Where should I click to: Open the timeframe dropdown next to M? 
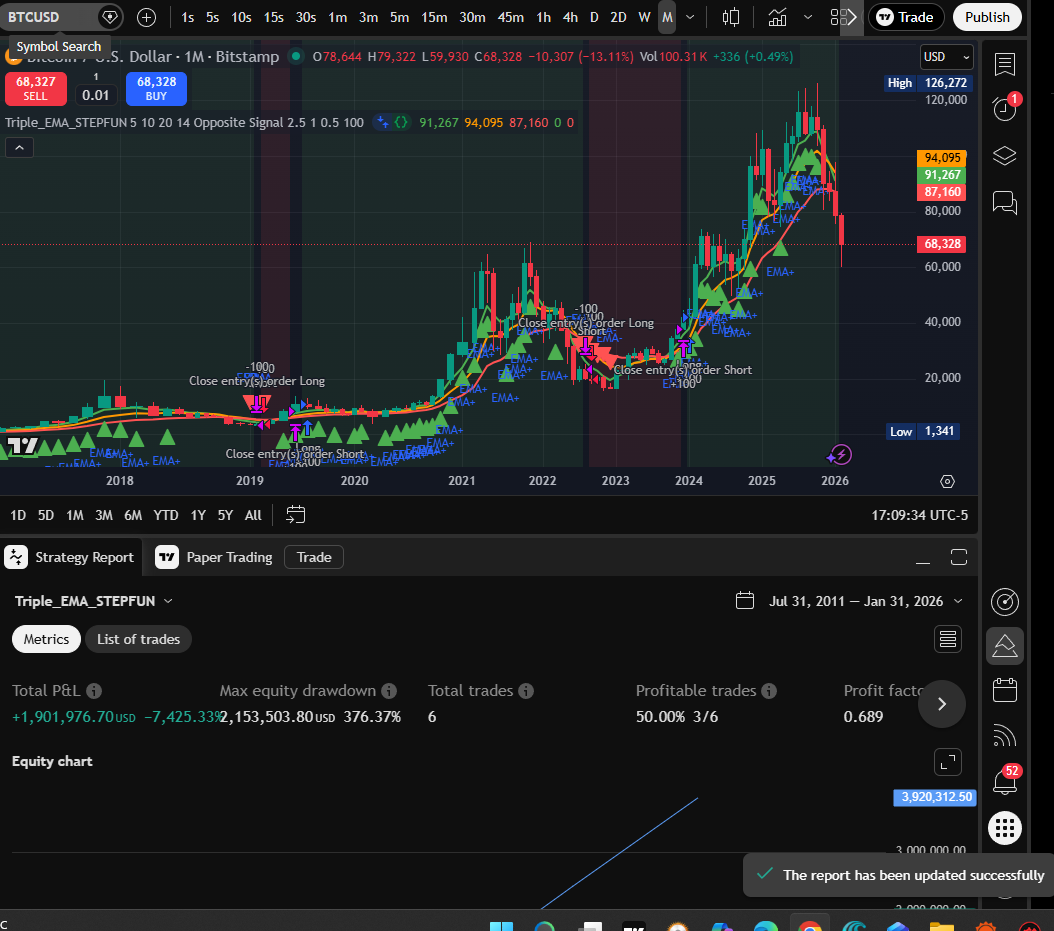tap(690, 17)
